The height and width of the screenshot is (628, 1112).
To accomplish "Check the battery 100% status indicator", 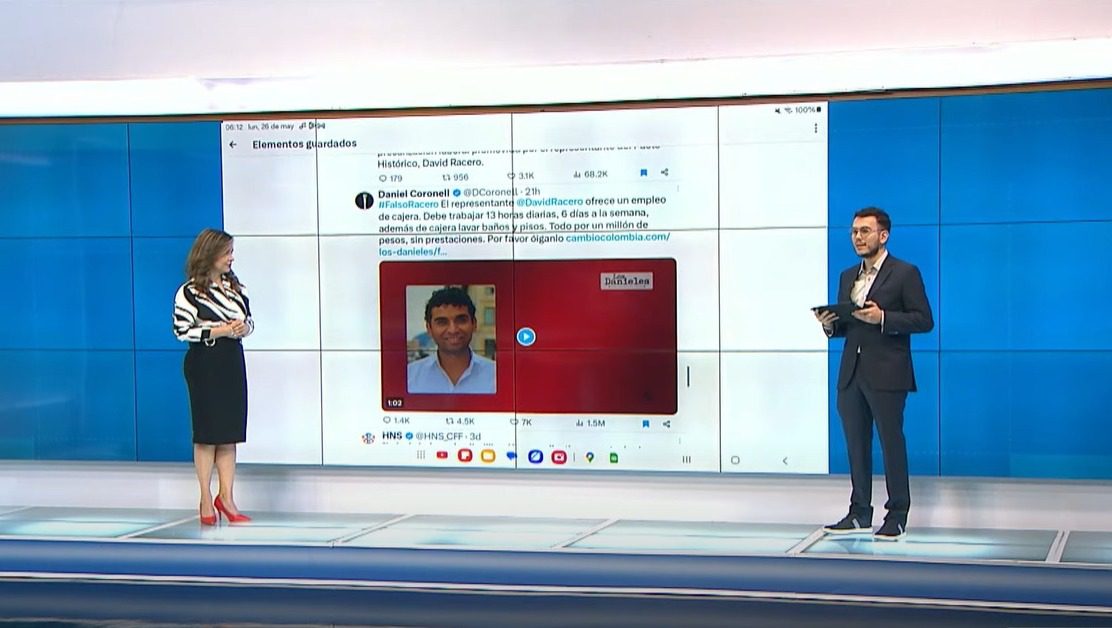I will [x=808, y=111].
